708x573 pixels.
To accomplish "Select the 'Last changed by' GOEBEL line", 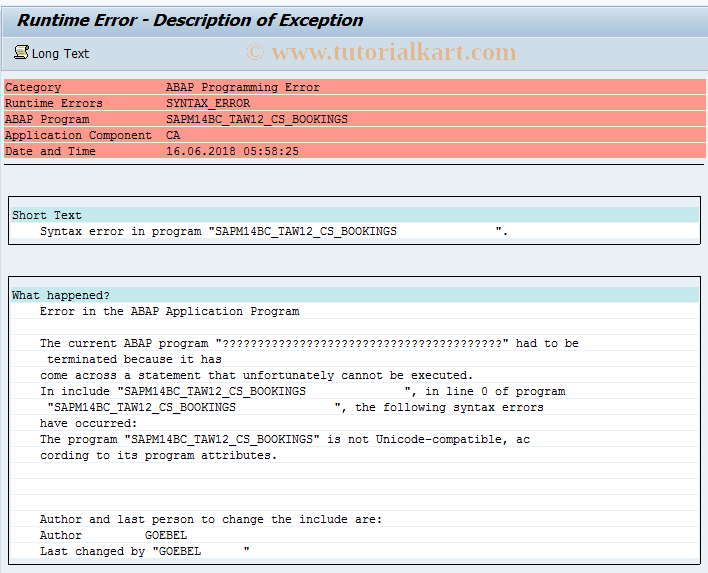I will tap(144, 551).
